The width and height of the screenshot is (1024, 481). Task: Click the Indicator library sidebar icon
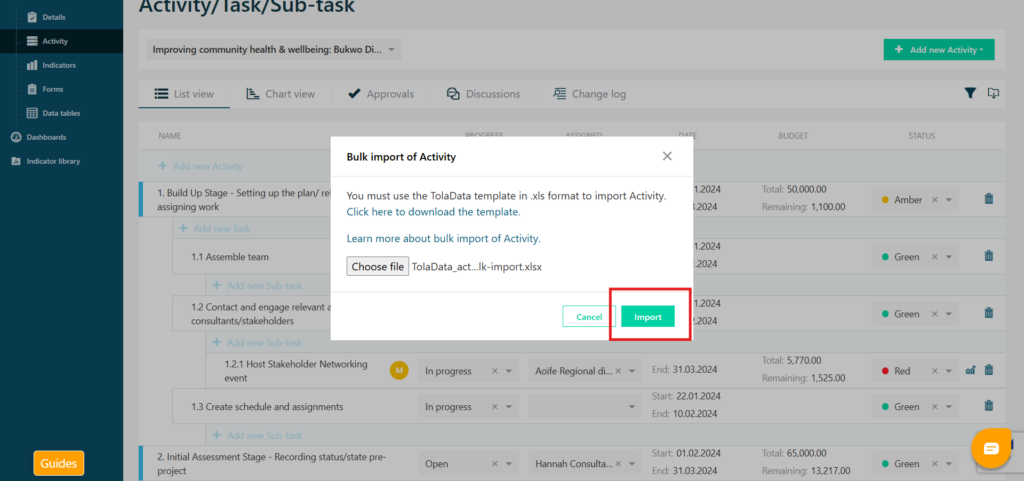[x=16, y=161]
